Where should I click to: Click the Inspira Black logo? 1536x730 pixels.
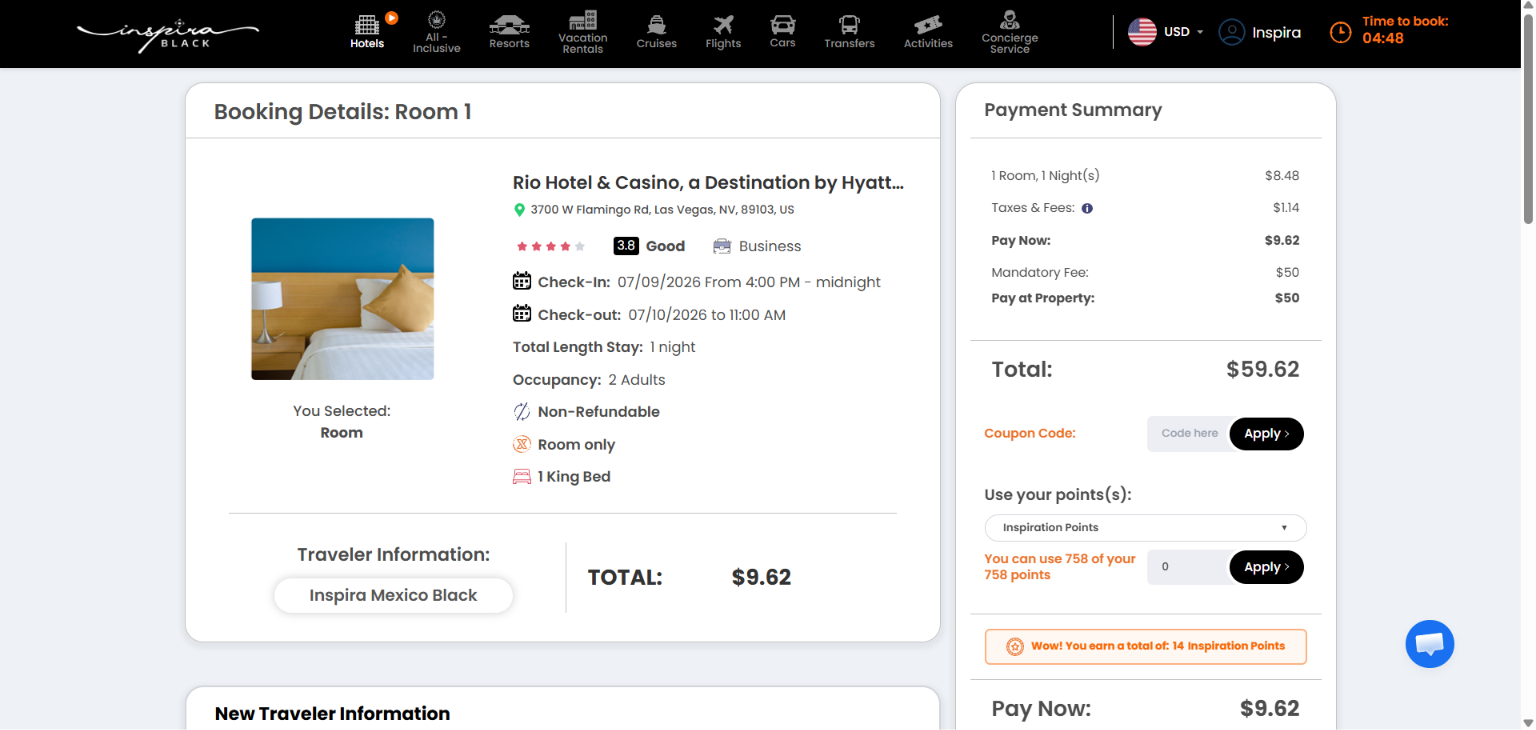[167, 33]
